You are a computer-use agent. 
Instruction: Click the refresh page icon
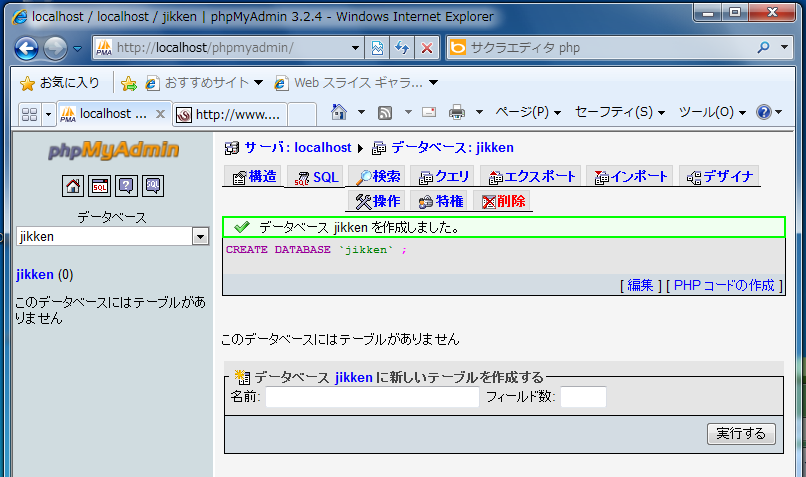[403, 48]
